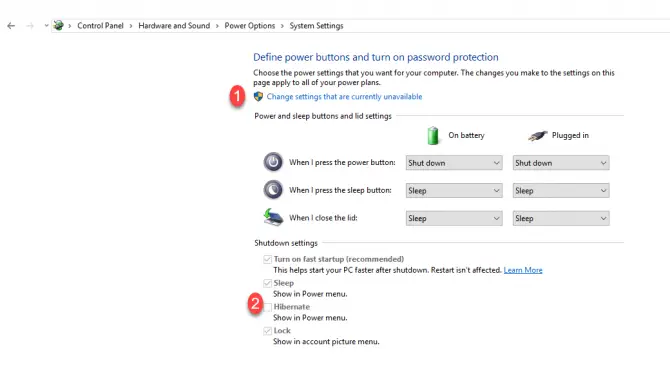
Task: Open Hardware and Sound breadcrumb
Action: [174, 26]
